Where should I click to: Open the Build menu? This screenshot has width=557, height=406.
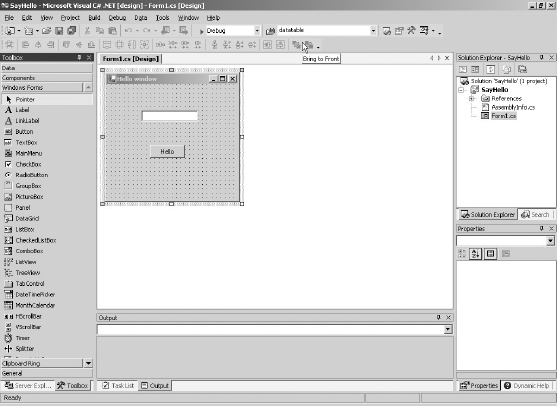click(94, 18)
